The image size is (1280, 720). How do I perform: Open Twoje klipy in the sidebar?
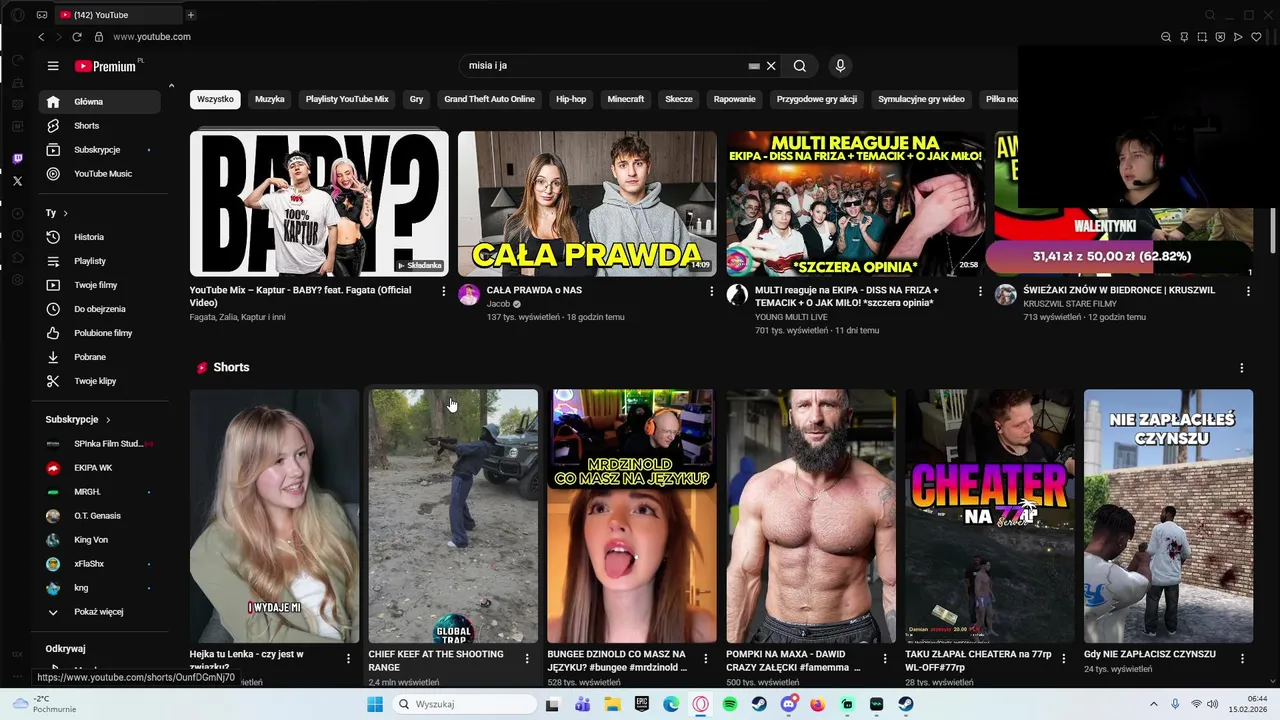tap(99, 381)
